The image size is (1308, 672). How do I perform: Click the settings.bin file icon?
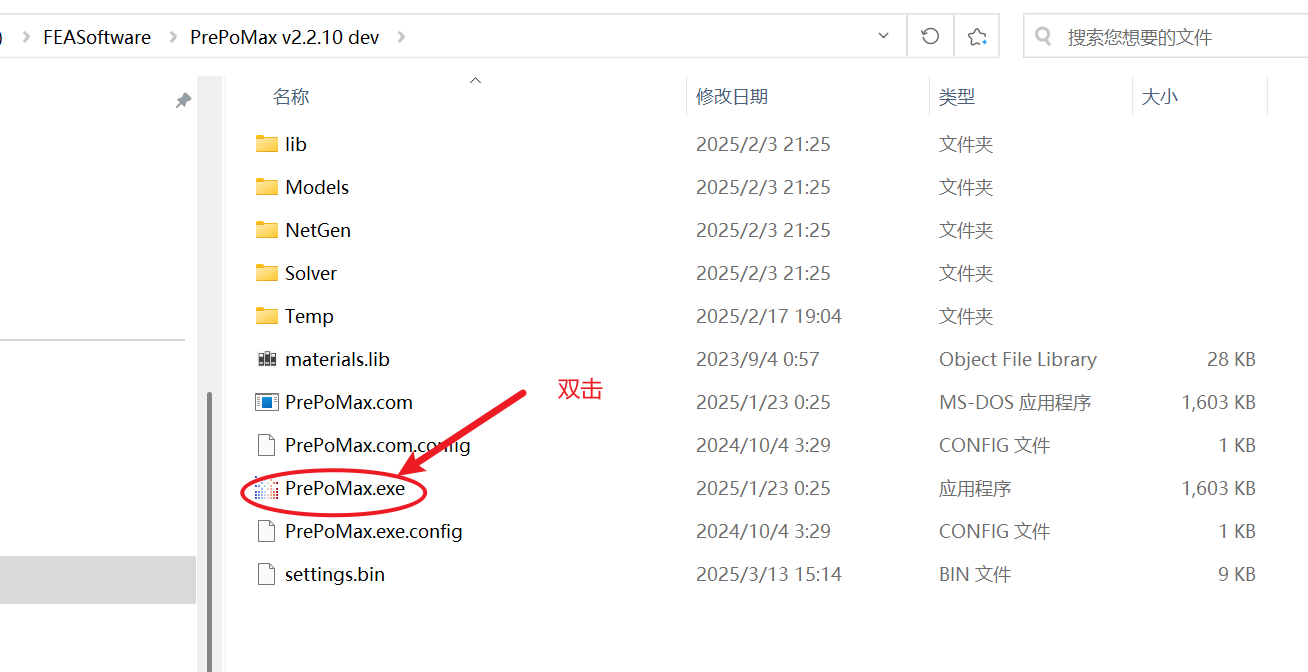click(266, 574)
